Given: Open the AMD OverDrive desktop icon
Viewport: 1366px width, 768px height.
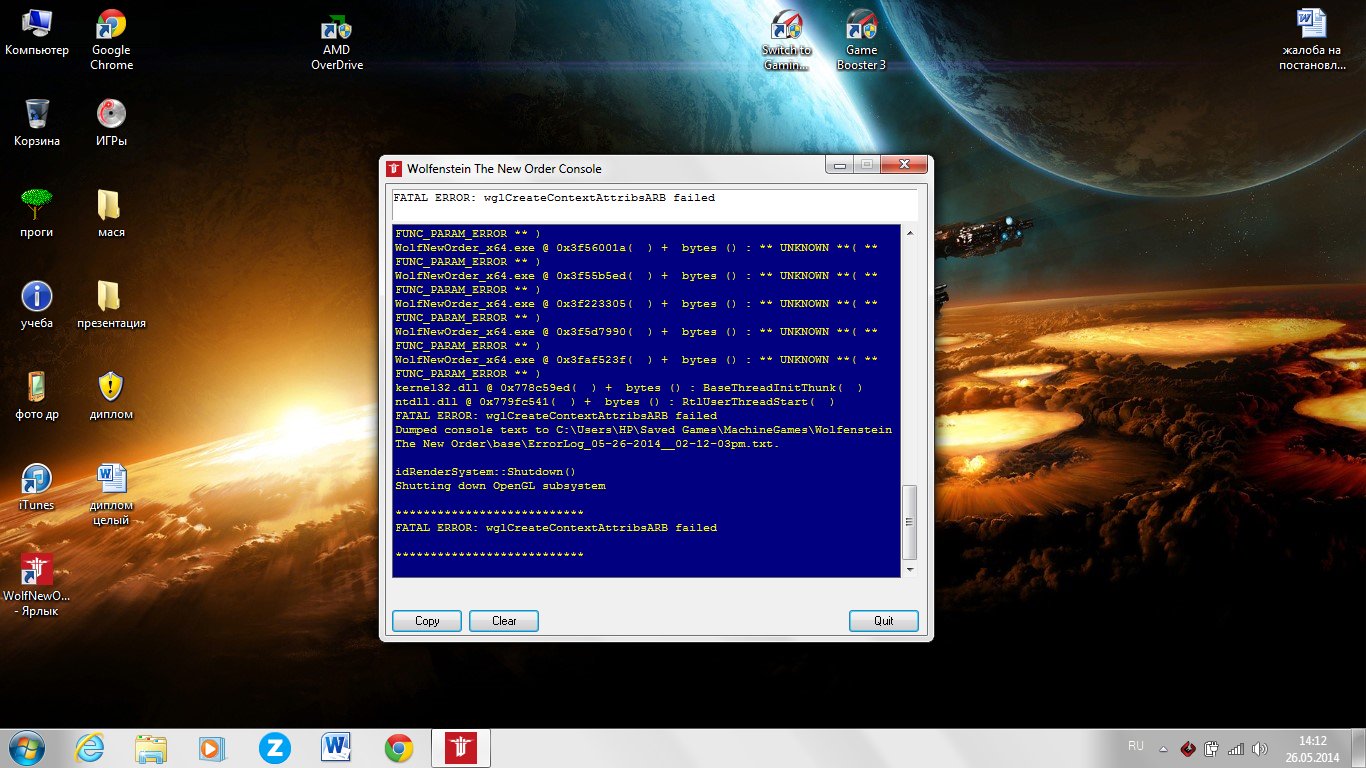Looking at the screenshot, I should pyautogui.click(x=337, y=29).
